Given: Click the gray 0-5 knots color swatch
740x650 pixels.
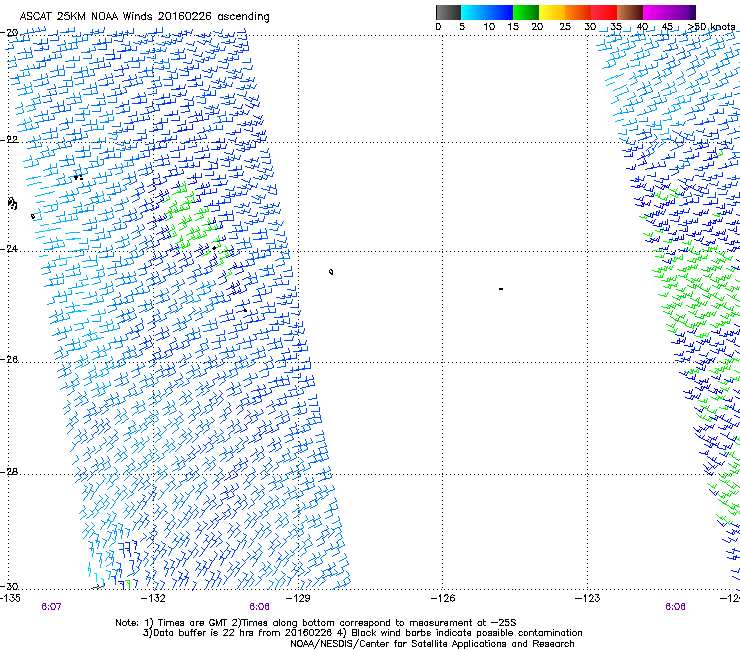Looking at the screenshot, I should click(x=448, y=12).
